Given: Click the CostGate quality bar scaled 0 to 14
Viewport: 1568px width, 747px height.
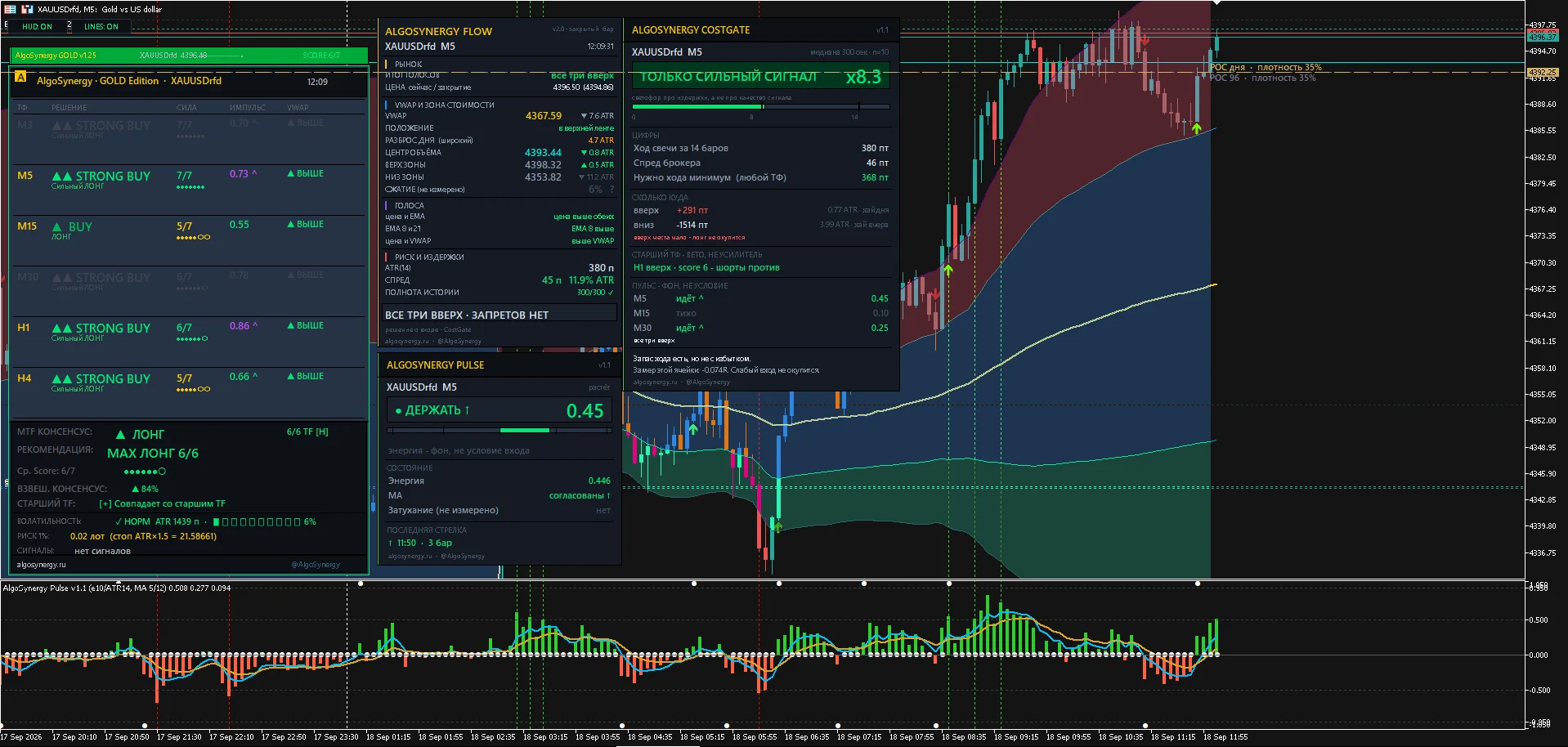Looking at the screenshot, I should pyautogui.click(x=761, y=106).
